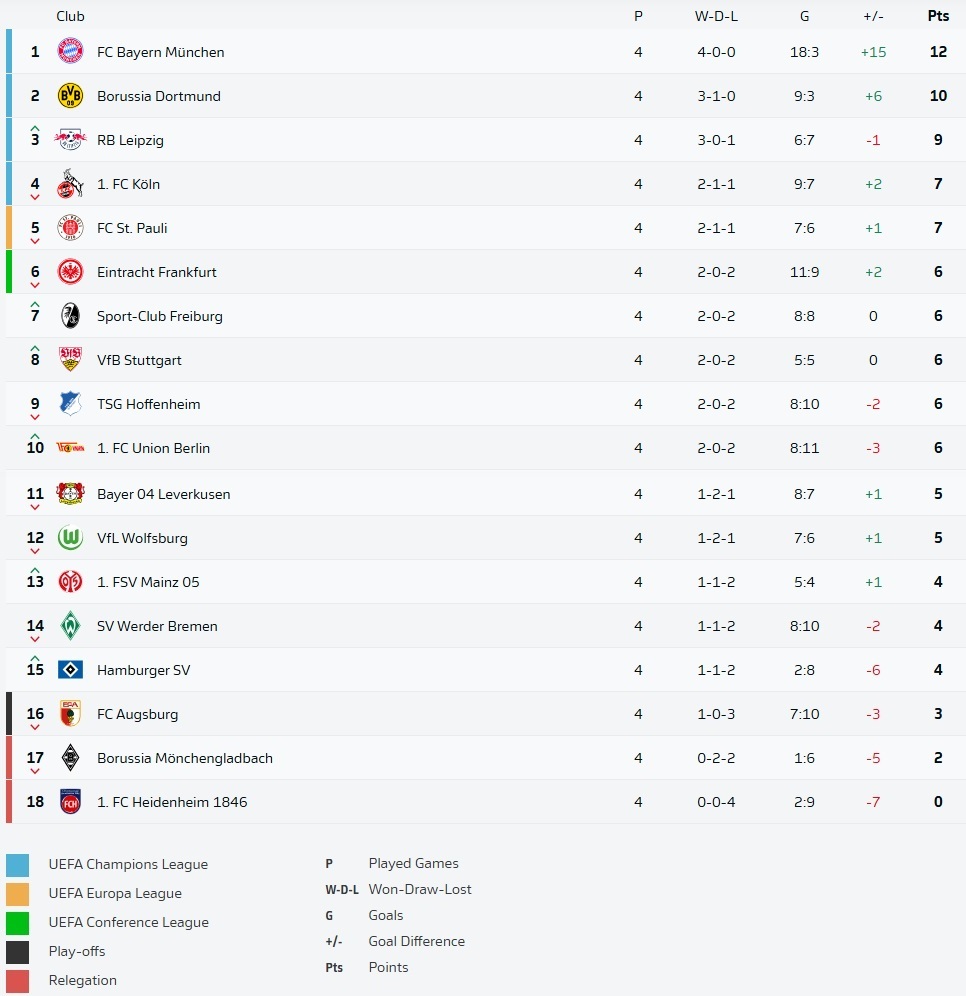The height and width of the screenshot is (996, 966).
Task: Click the Club column header
Action: point(70,16)
